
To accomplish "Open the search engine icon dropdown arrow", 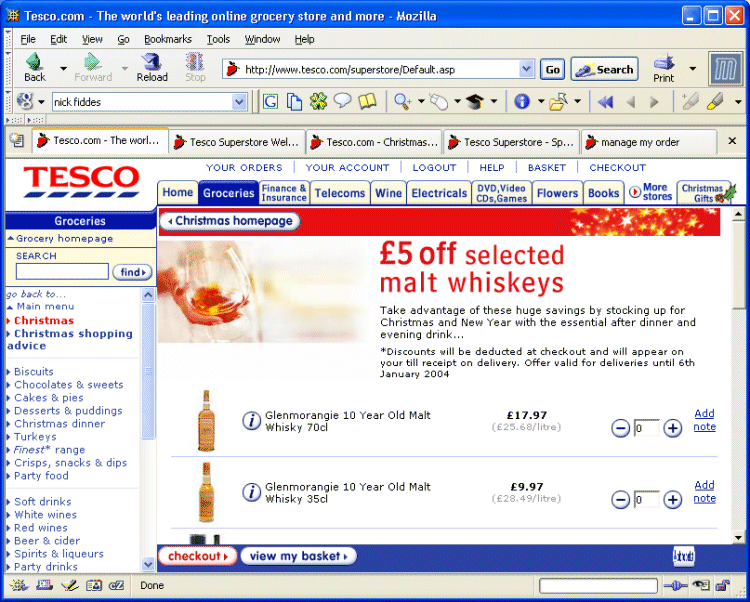I will (x=41, y=101).
